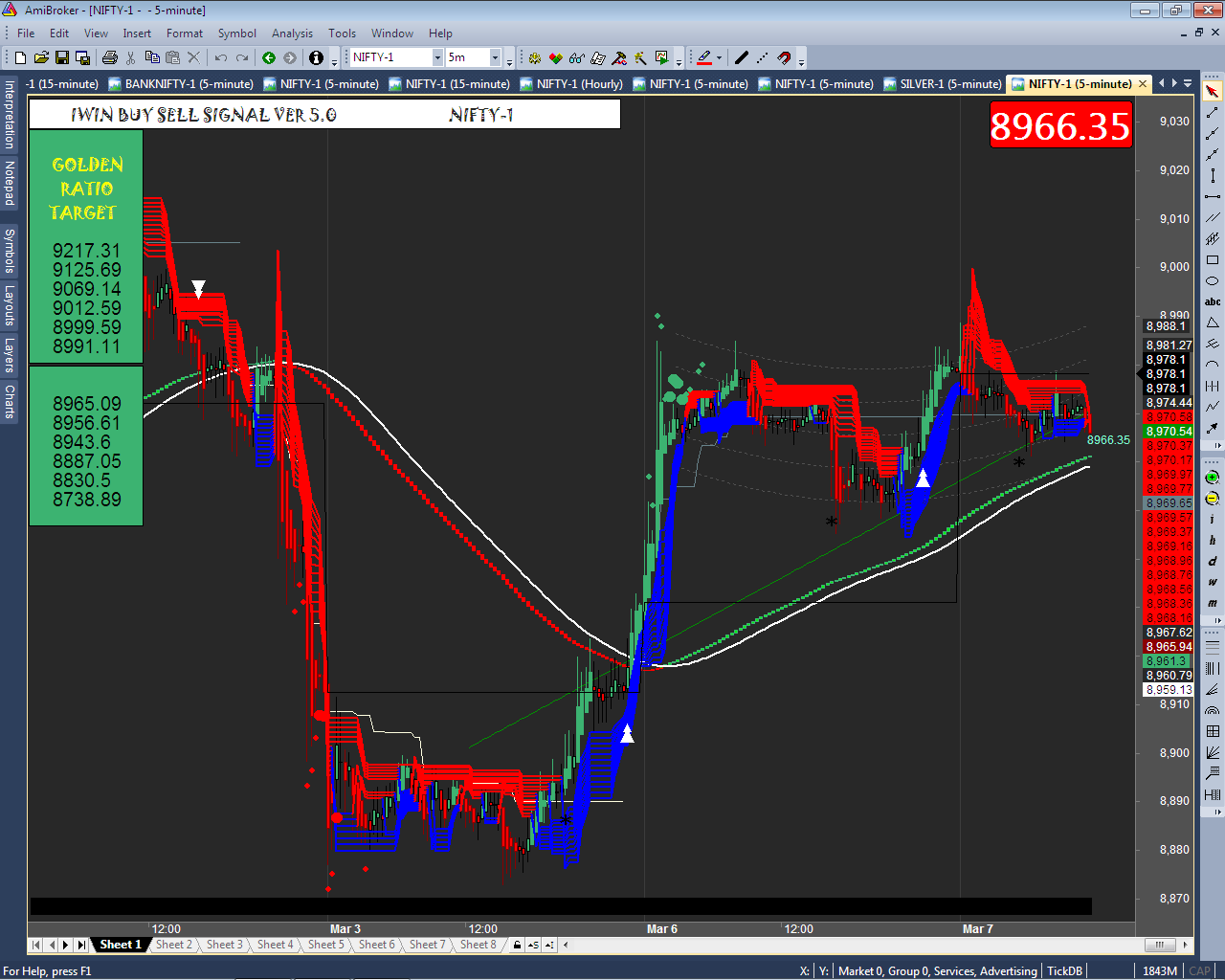Click the info symbol icon in toolbar
The image size is (1225, 980).
tap(316, 57)
